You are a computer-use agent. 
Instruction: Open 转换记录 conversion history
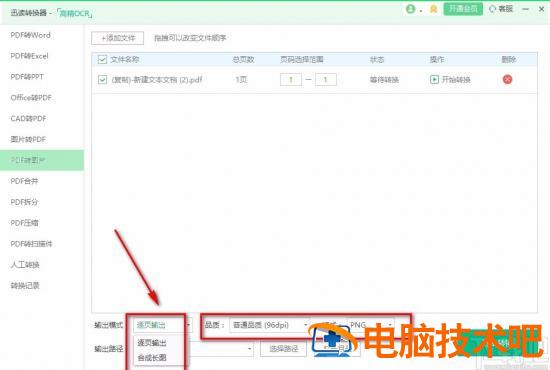[25, 285]
